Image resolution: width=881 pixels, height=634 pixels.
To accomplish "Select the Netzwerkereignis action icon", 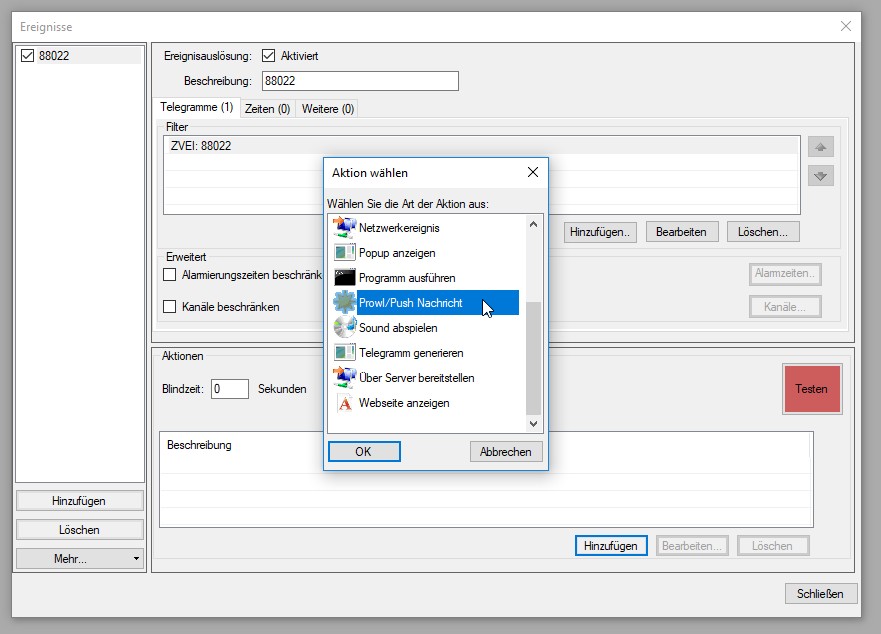I will pyautogui.click(x=344, y=227).
